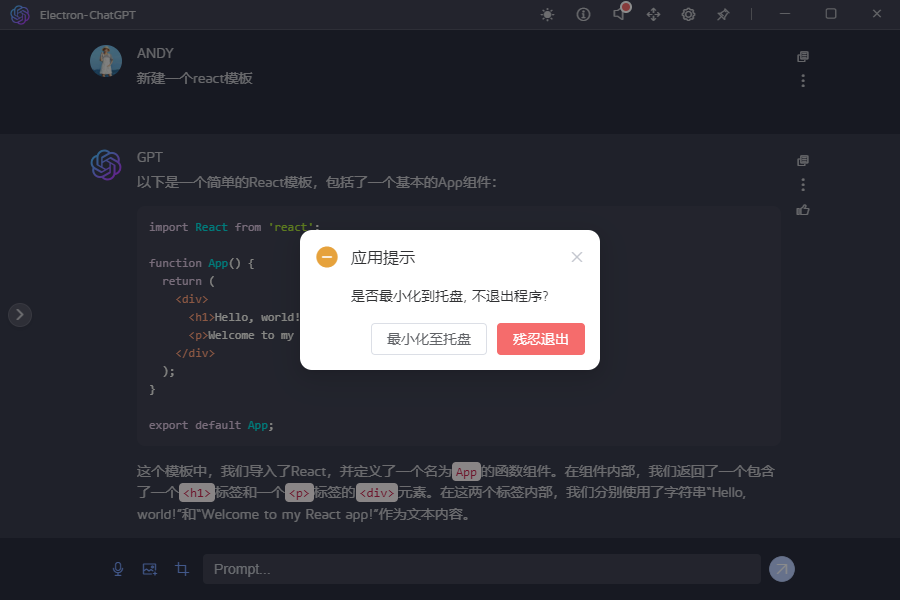Viewport: 900px width, 600px height.
Task: Pin the window with the pushpin icon
Action: pos(723,14)
